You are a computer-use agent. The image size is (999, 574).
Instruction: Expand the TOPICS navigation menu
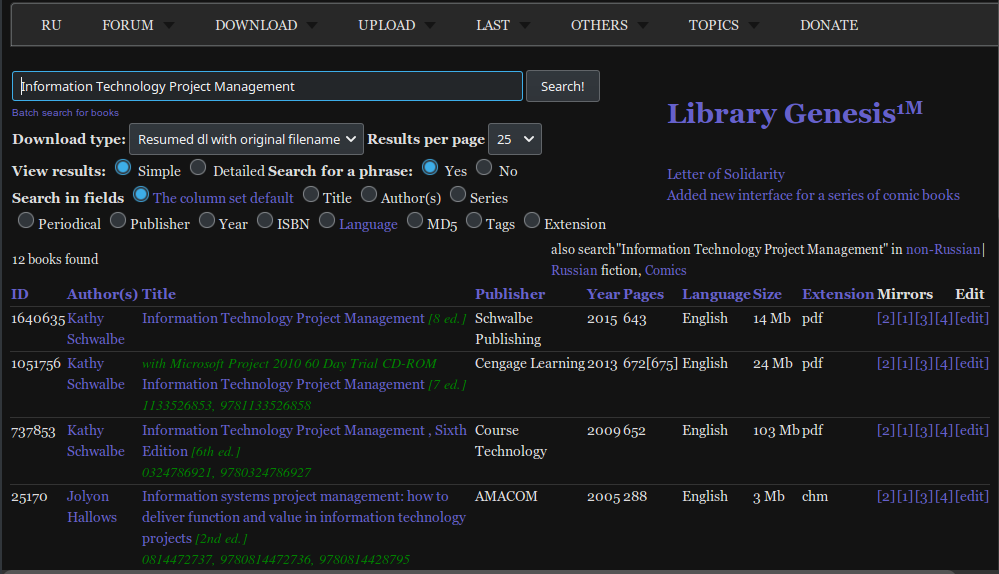click(x=724, y=25)
